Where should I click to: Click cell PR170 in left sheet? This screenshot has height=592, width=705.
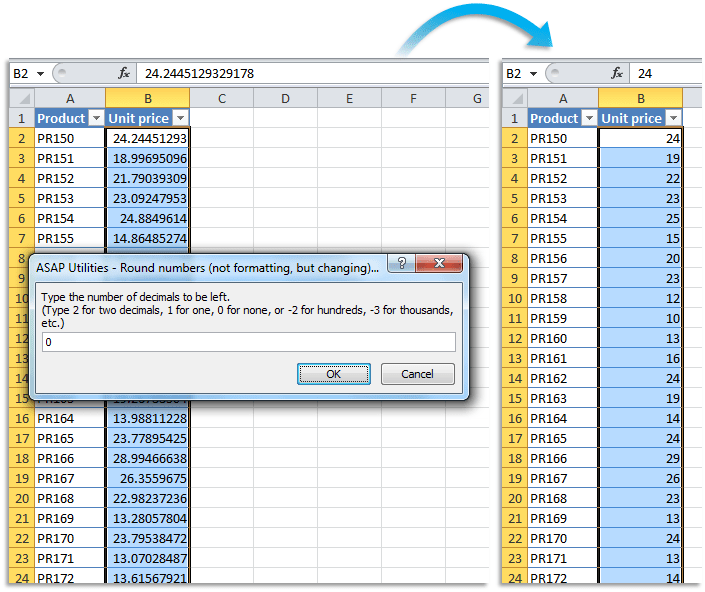(x=70, y=539)
